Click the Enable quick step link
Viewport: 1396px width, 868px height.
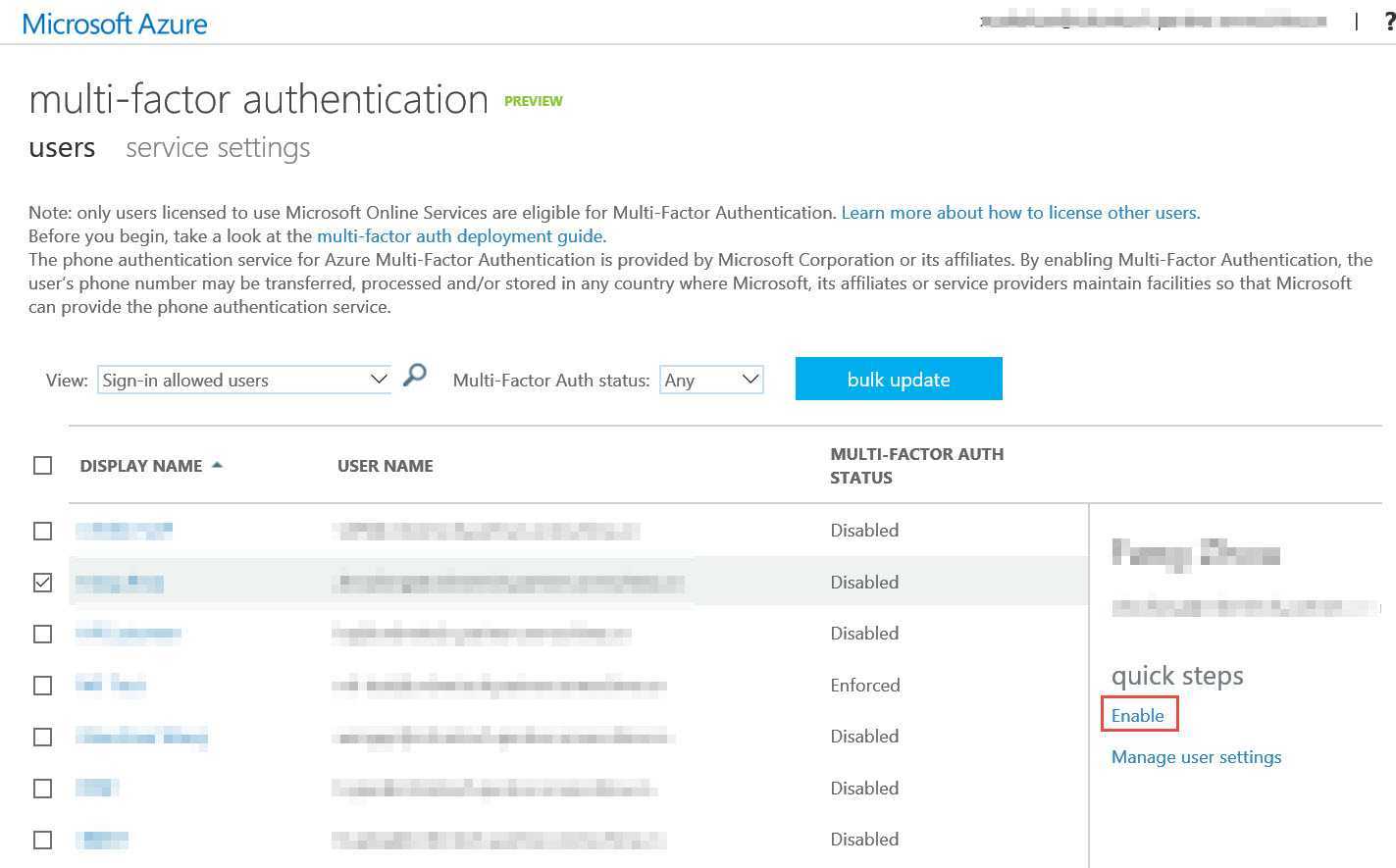(x=1138, y=716)
